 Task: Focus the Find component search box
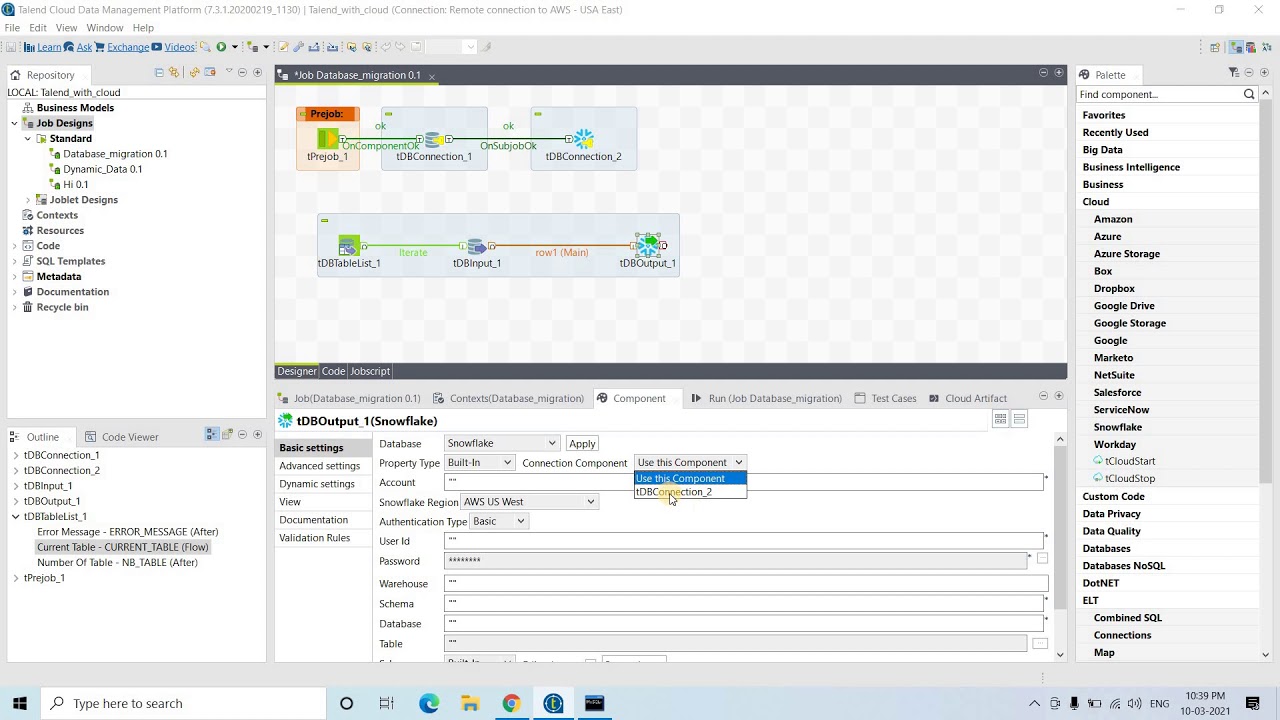click(1159, 94)
